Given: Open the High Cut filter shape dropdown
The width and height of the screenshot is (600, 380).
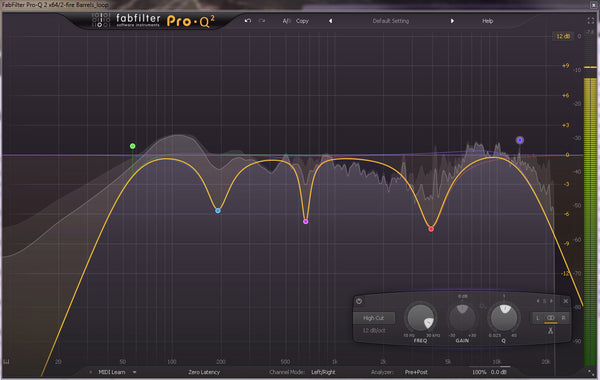Looking at the screenshot, I should click(x=373, y=318).
